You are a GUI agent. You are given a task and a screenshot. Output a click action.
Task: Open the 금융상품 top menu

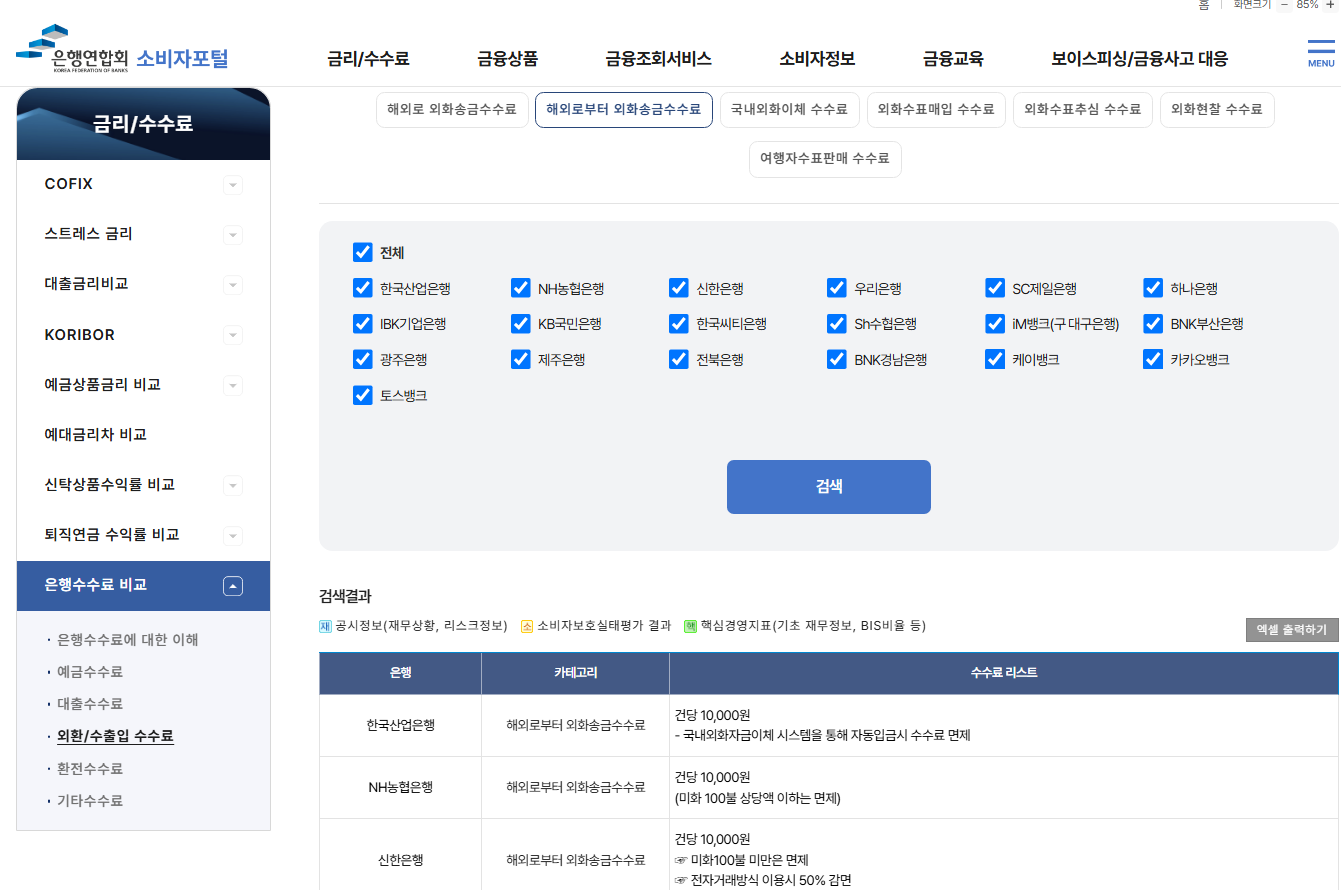(508, 59)
